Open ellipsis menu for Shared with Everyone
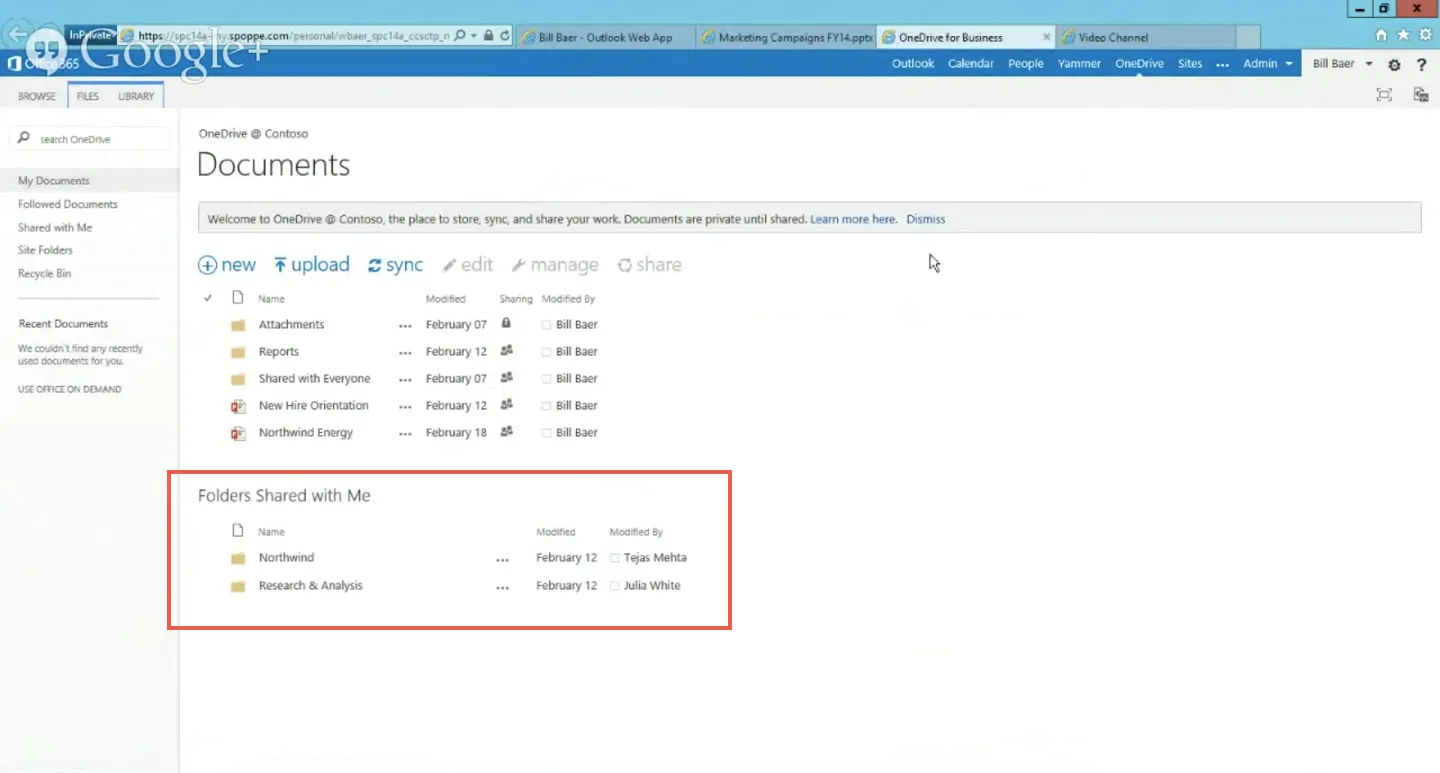Image resolution: width=1440 pixels, height=773 pixels. (x=405, y=380)
